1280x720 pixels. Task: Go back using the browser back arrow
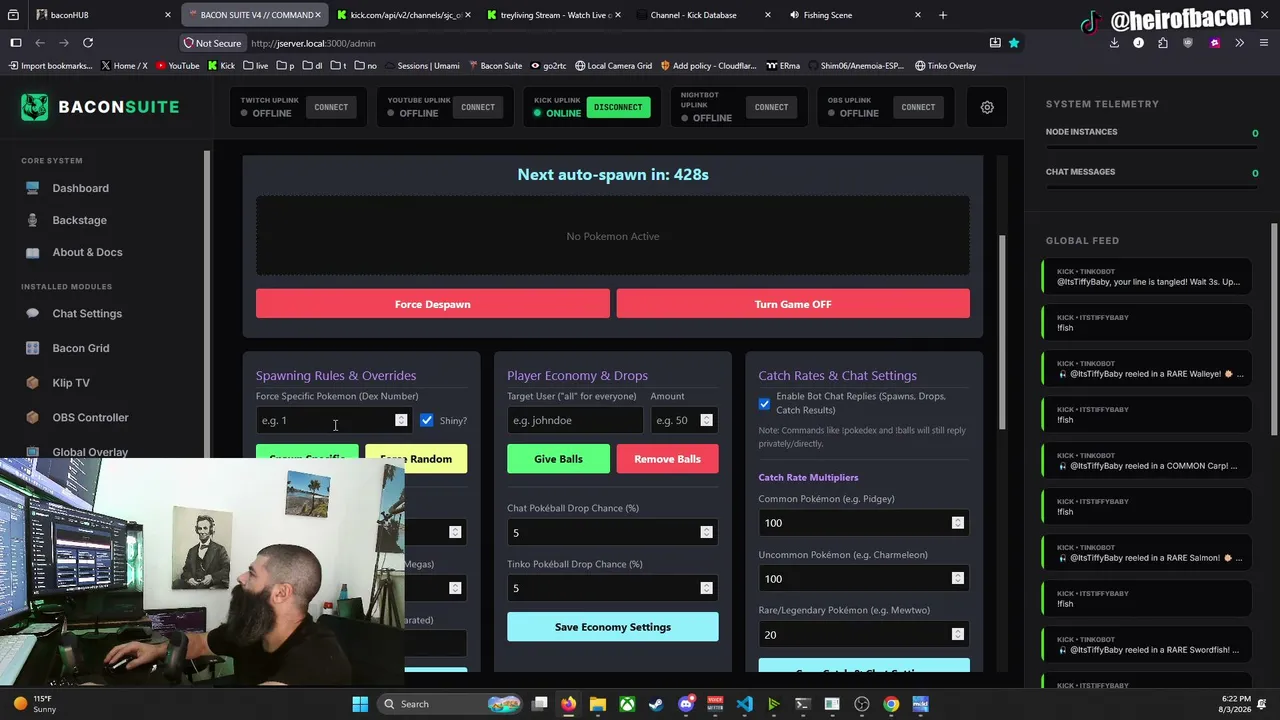[x=40, y=43]
